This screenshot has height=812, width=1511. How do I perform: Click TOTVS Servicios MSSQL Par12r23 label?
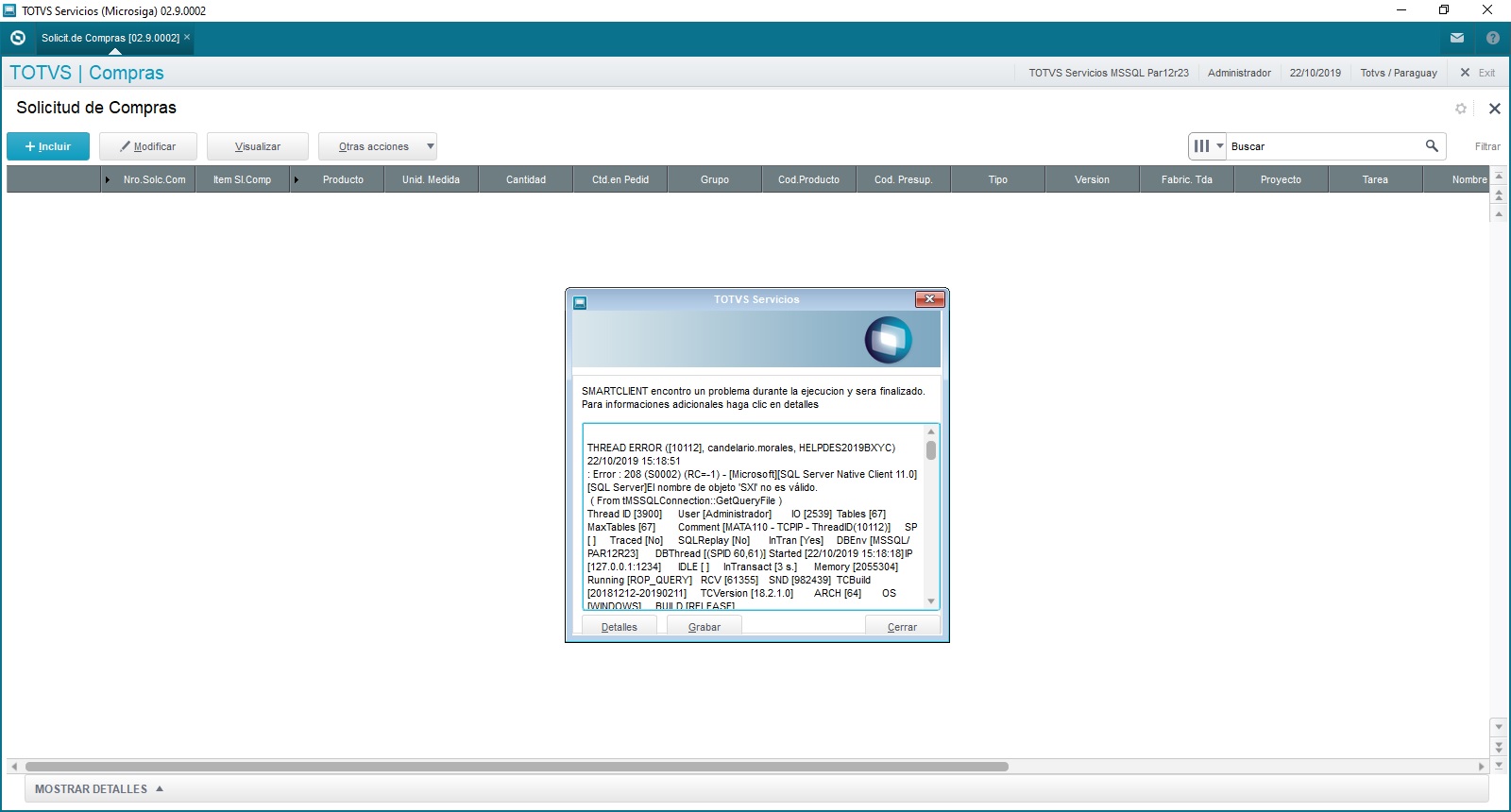pos(1109,73)
